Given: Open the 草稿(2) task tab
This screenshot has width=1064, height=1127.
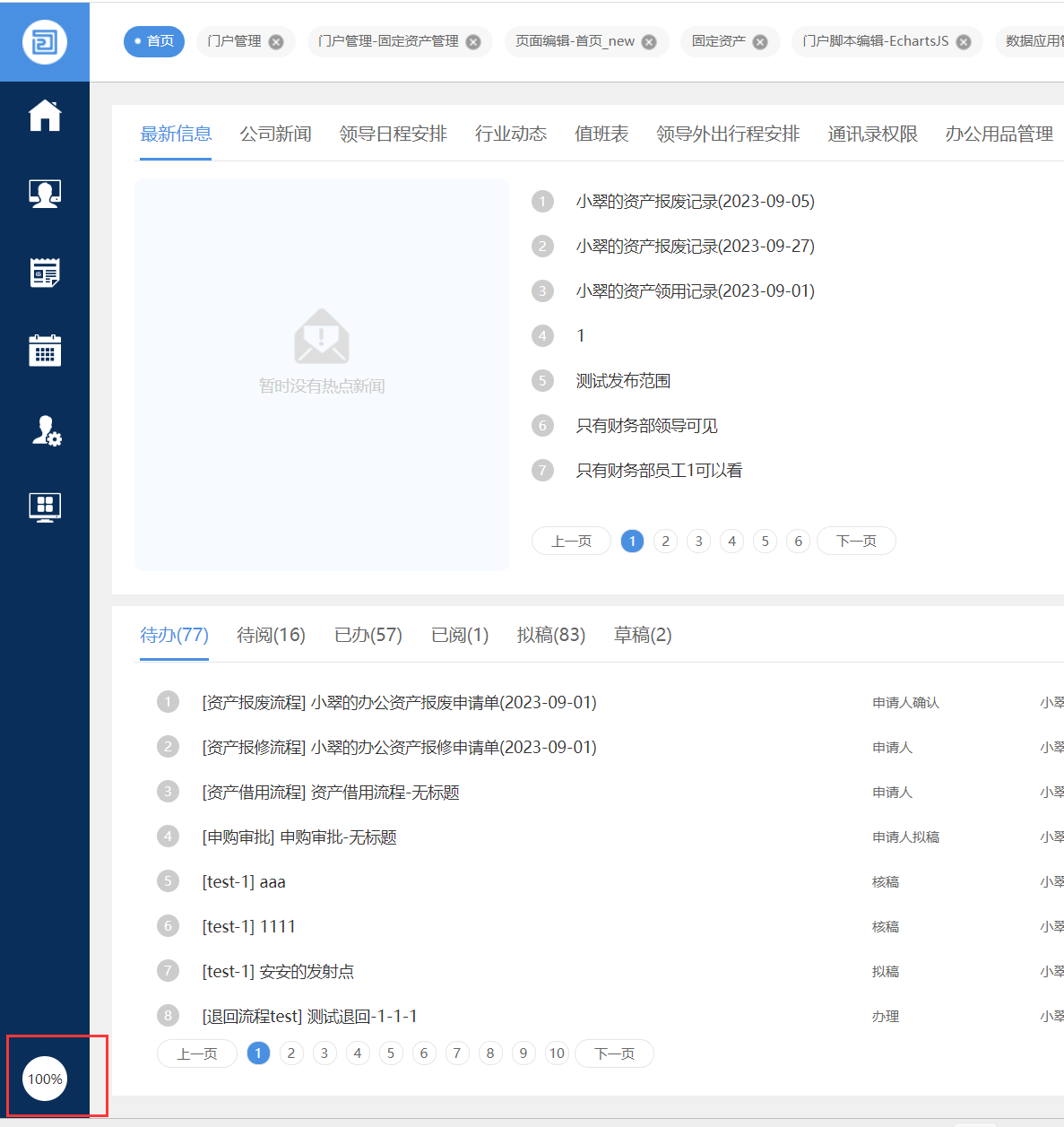Looking at the screenshot, I should (643, 635).
